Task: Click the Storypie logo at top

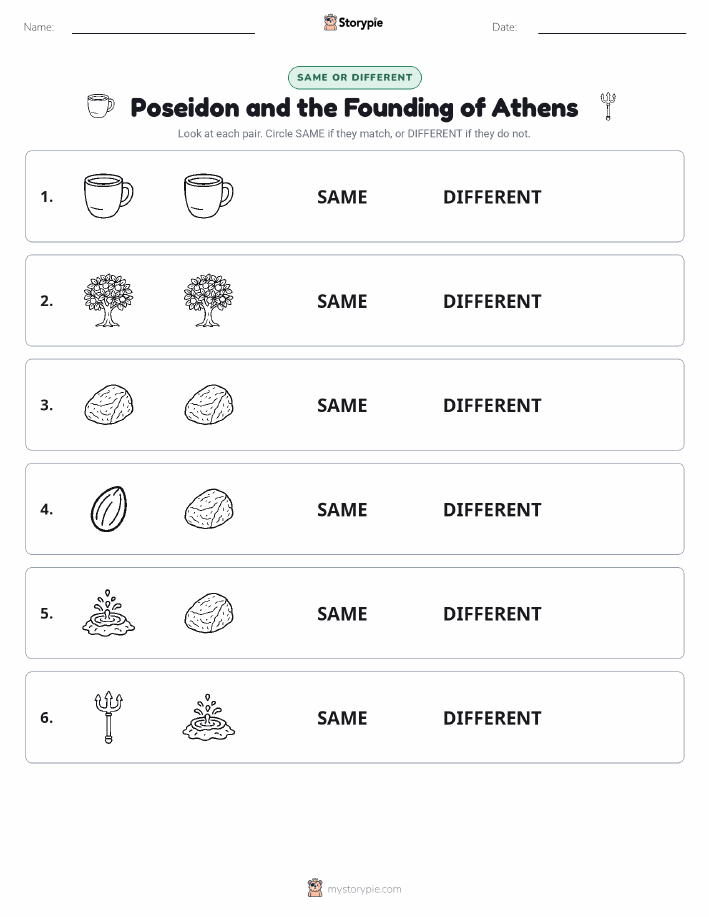Action: 353,23
